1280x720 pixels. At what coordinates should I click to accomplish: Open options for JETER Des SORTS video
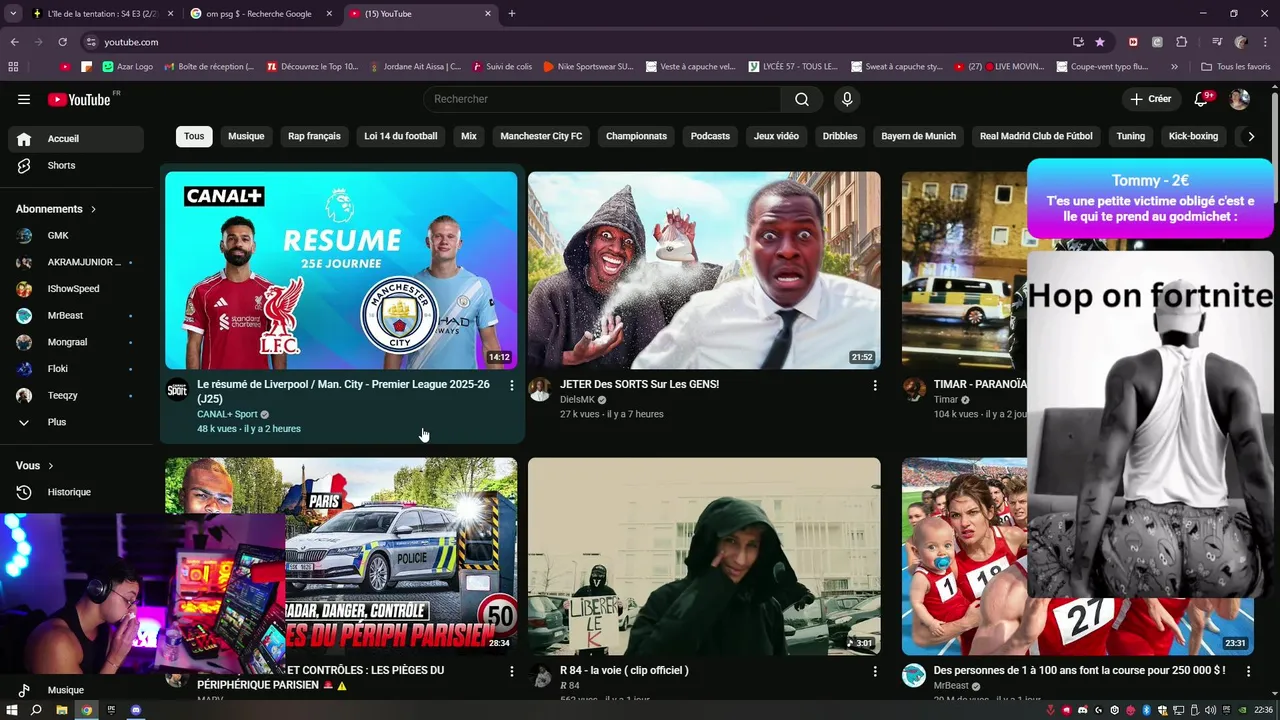tap(875, 385)
